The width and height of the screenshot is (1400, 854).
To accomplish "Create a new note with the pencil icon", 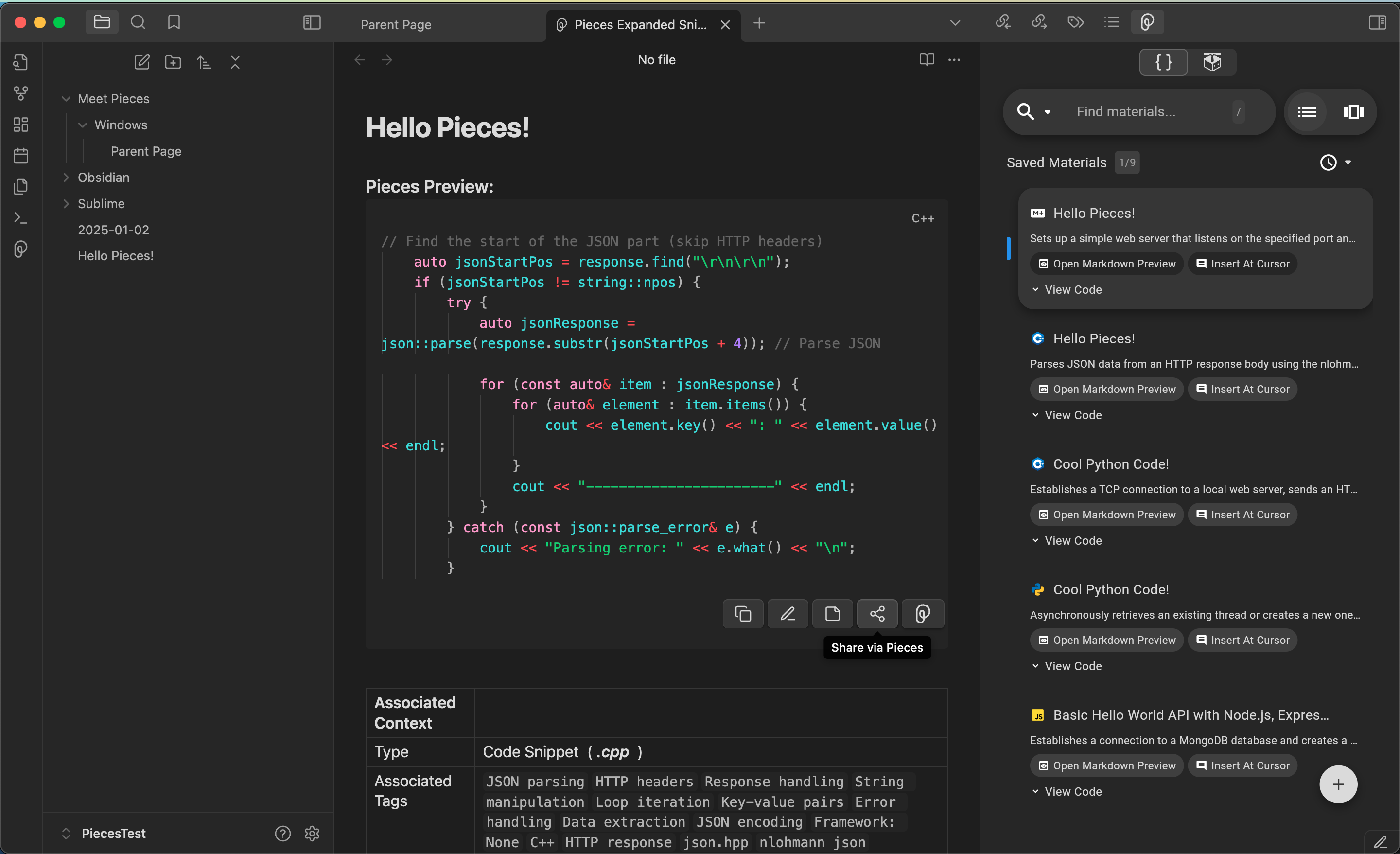I will [142, 62].
